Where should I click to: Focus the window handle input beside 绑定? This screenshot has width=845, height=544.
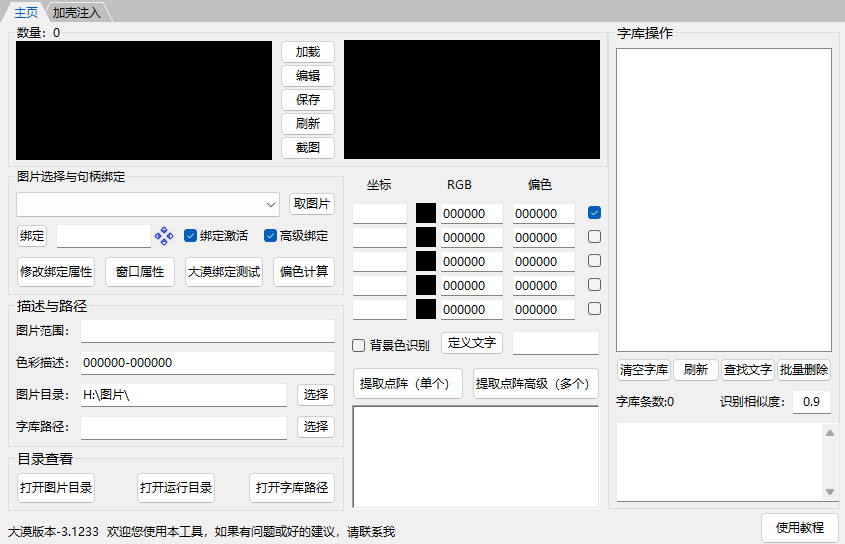point(103,236)
